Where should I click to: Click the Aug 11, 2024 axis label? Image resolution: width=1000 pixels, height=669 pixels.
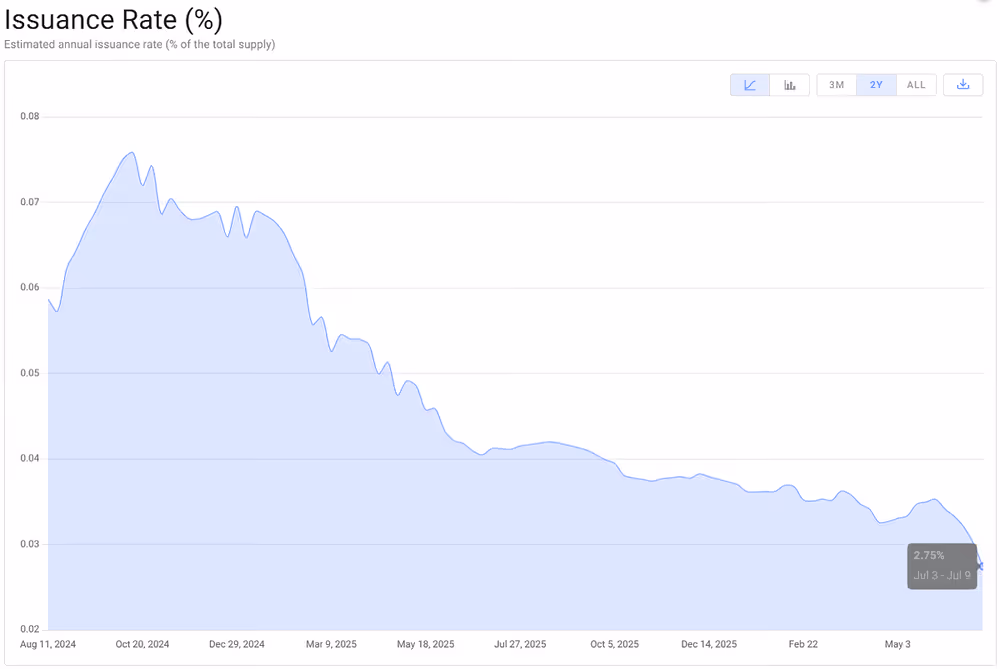[48, 644]
